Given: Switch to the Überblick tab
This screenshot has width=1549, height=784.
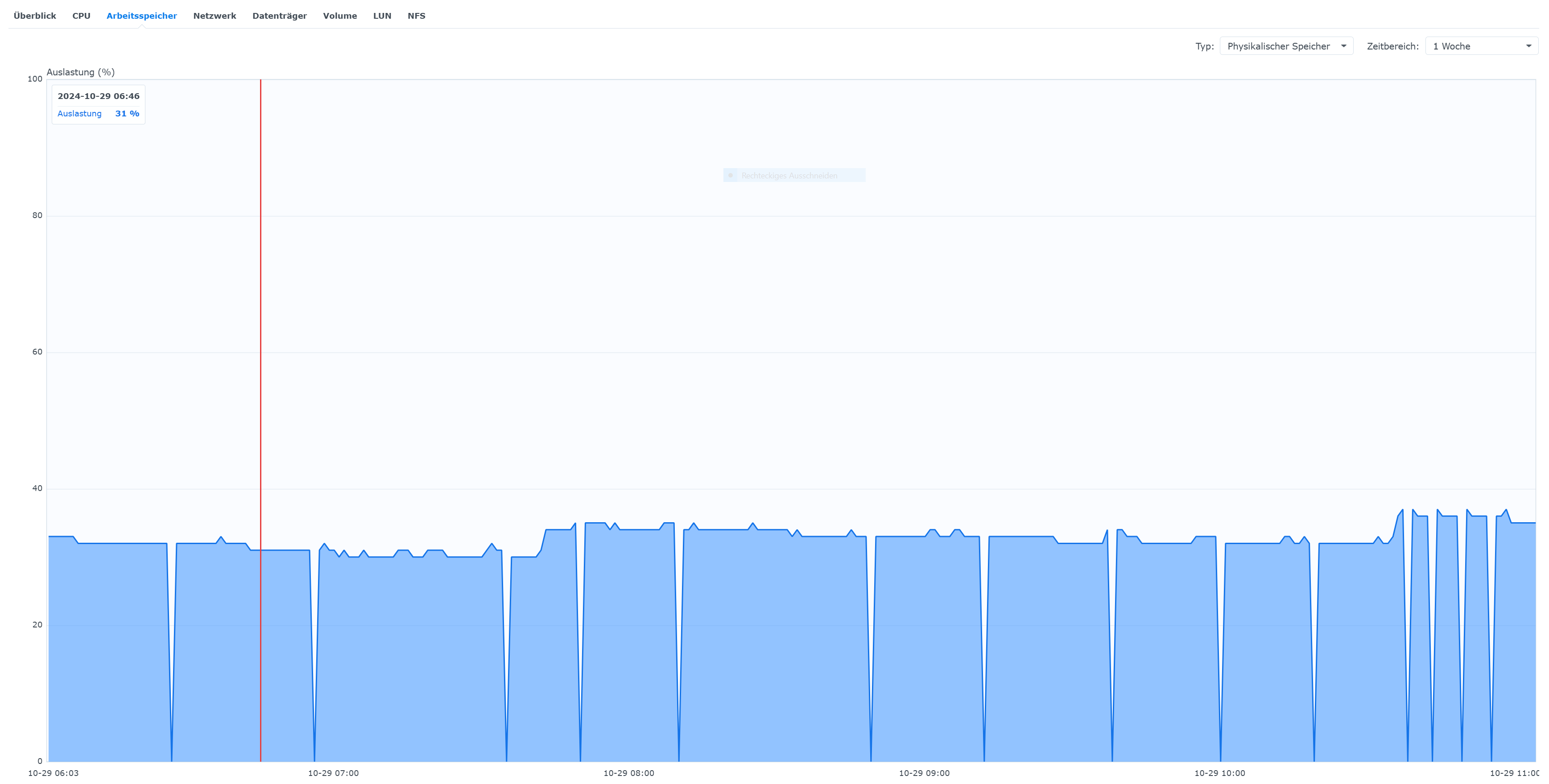Looking at the screenshot, I should coord(35,16).
